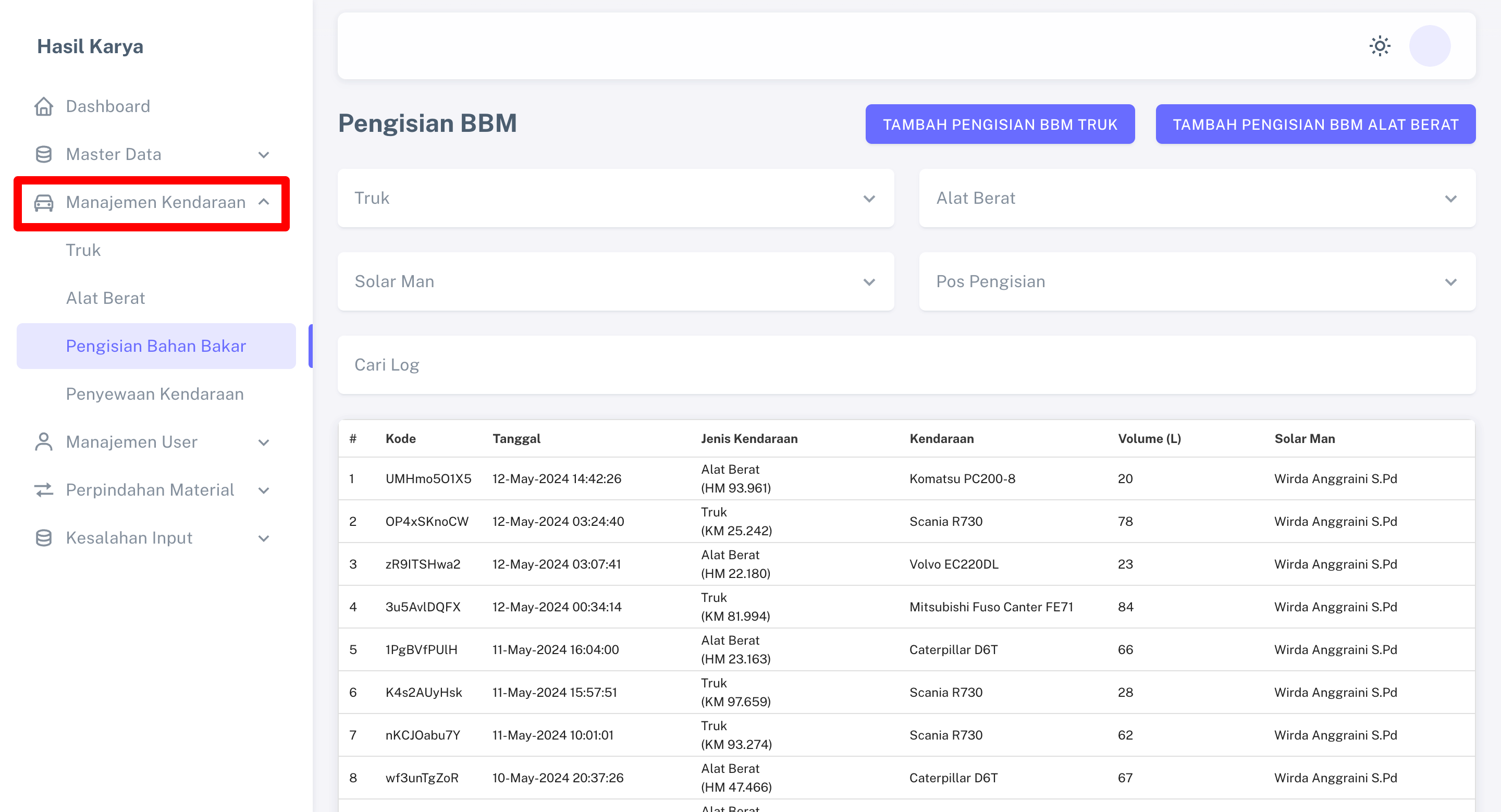Open the Solar Man dropdown
The height and width of the screenshot is (812, 1501).
616,281
